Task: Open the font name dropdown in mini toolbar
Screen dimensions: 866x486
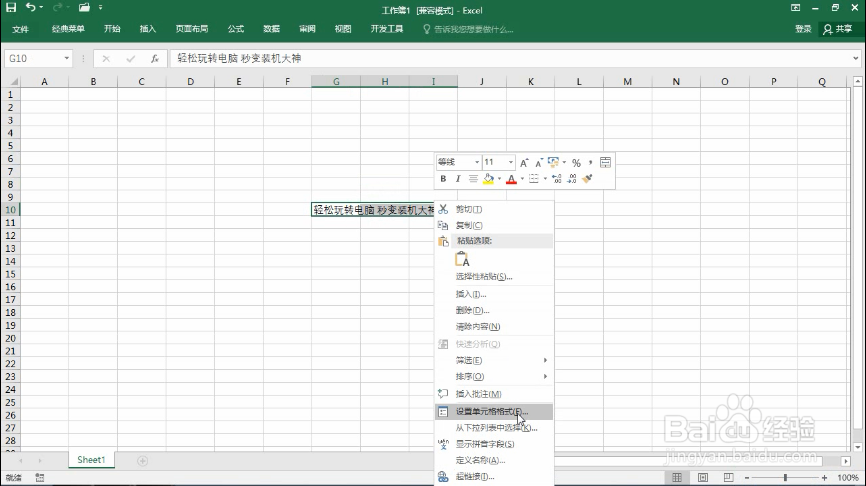Action: pyautogui.click(x=477, y=162)
